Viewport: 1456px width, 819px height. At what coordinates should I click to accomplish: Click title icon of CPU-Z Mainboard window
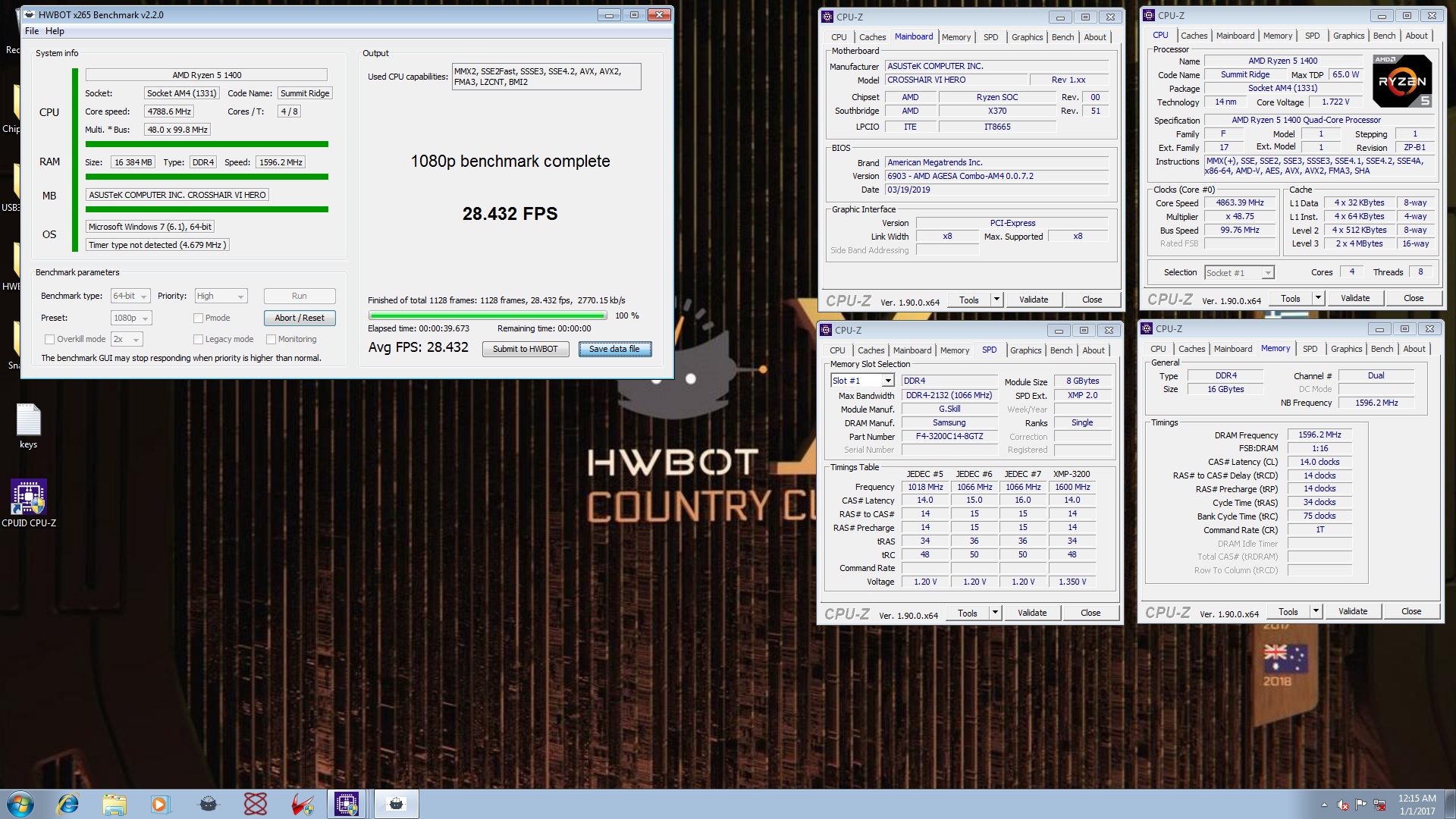pyautogui.click(x=827, y=17)
